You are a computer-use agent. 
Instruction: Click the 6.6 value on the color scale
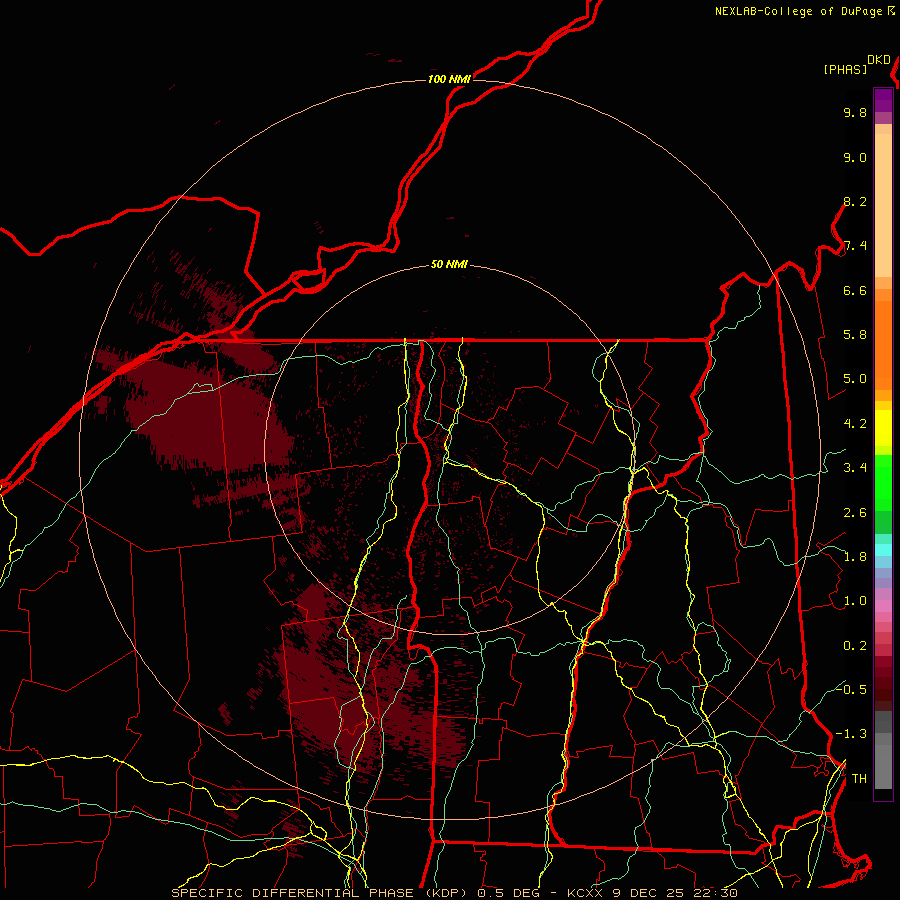click(x=855, y=291)
